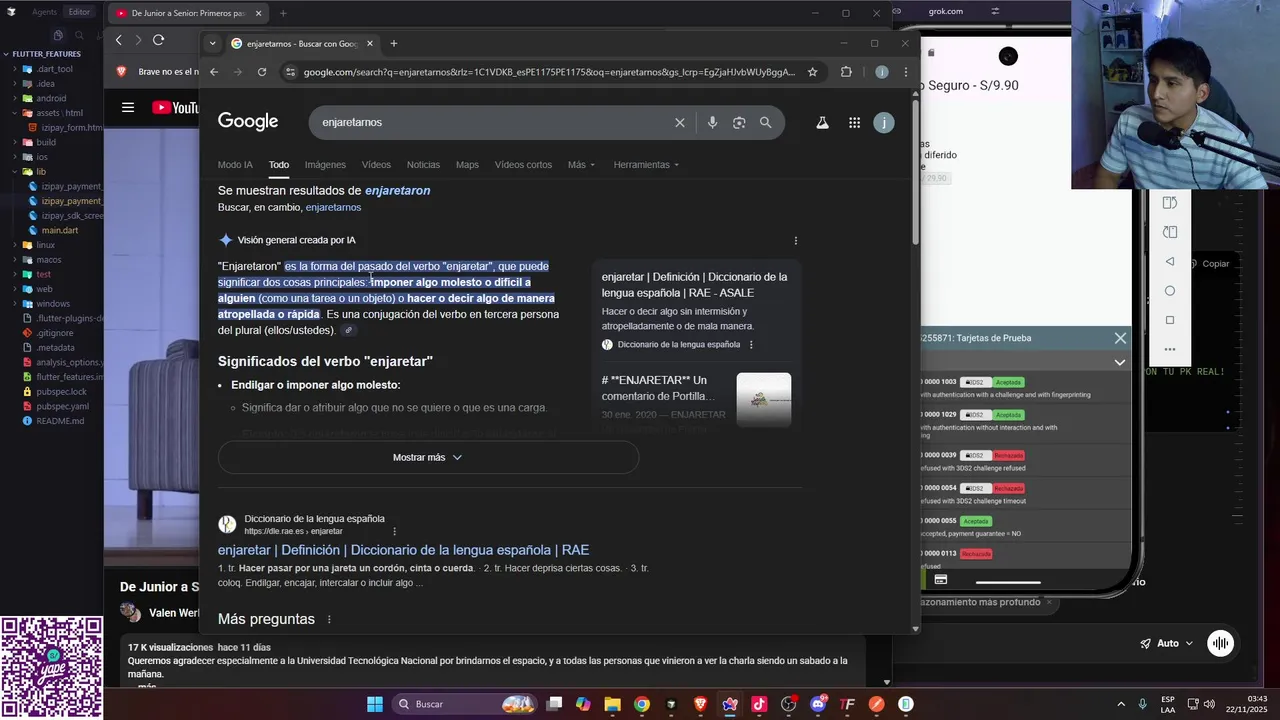Open a new Chrome tab
Image resolution: width=1280 pixels, height=720 pixels.
click(x=394, y=43)
